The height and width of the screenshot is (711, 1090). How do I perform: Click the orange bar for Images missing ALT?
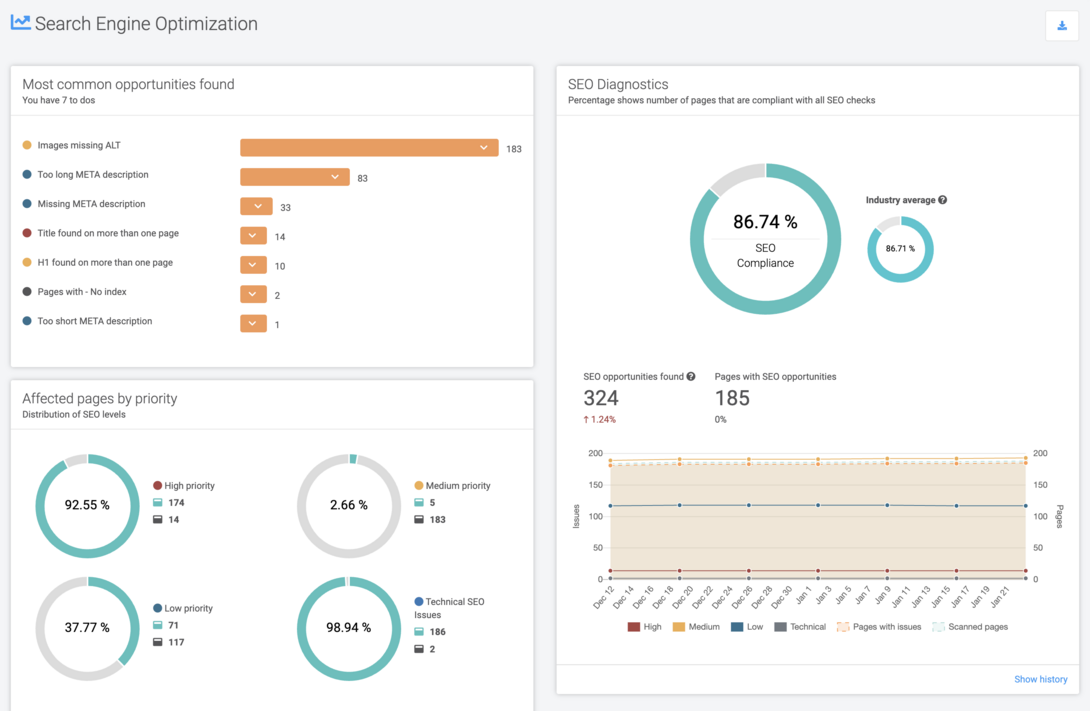[369, 147]
